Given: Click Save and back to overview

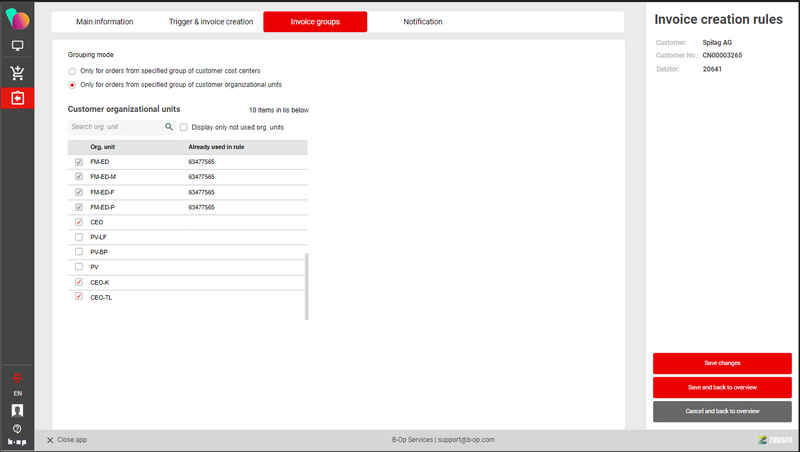Looking at the screenshot, I should coord(722,387).
